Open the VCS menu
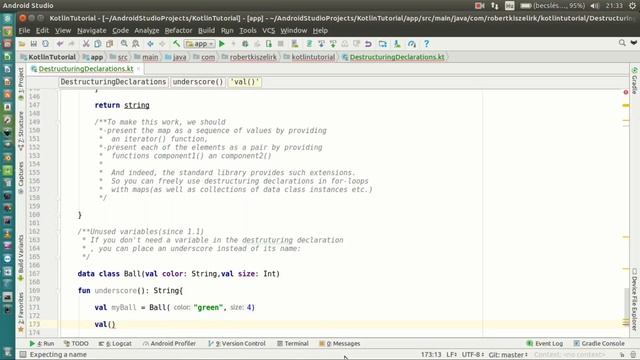This screenshot has height=360, width=640. click(x=268, y=31)
